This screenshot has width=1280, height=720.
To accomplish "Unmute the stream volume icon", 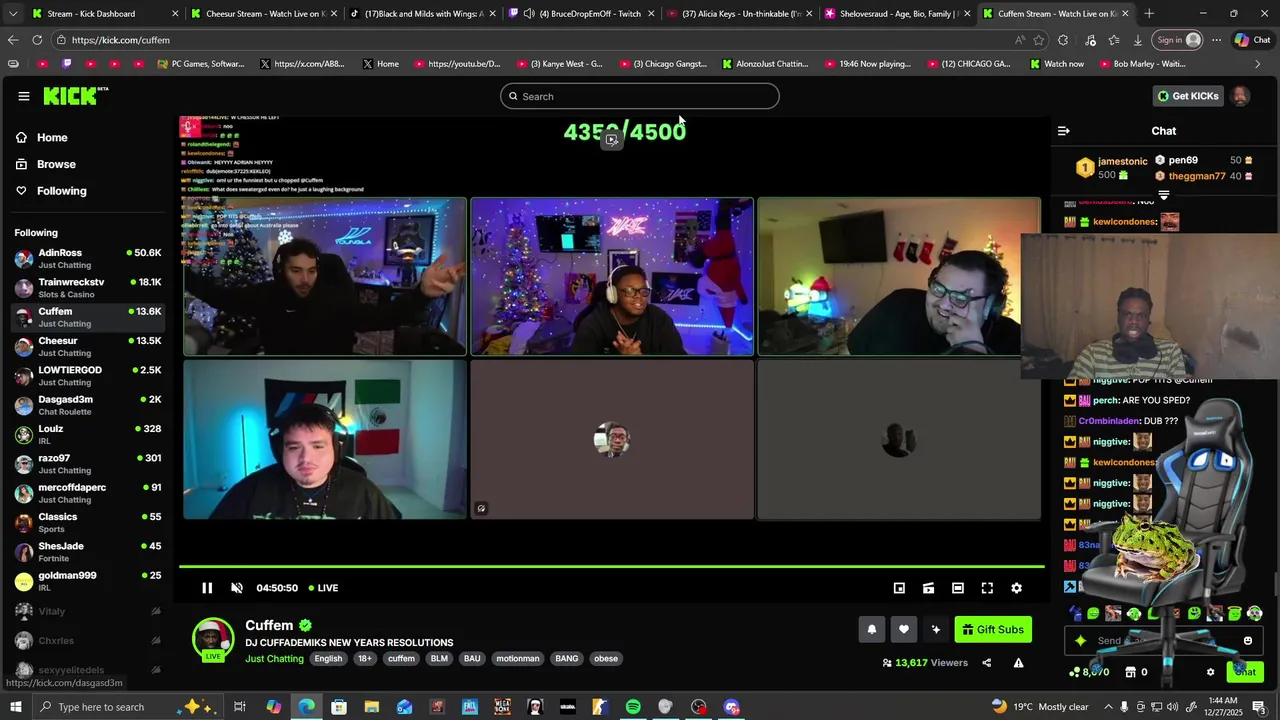I will 237,588.
